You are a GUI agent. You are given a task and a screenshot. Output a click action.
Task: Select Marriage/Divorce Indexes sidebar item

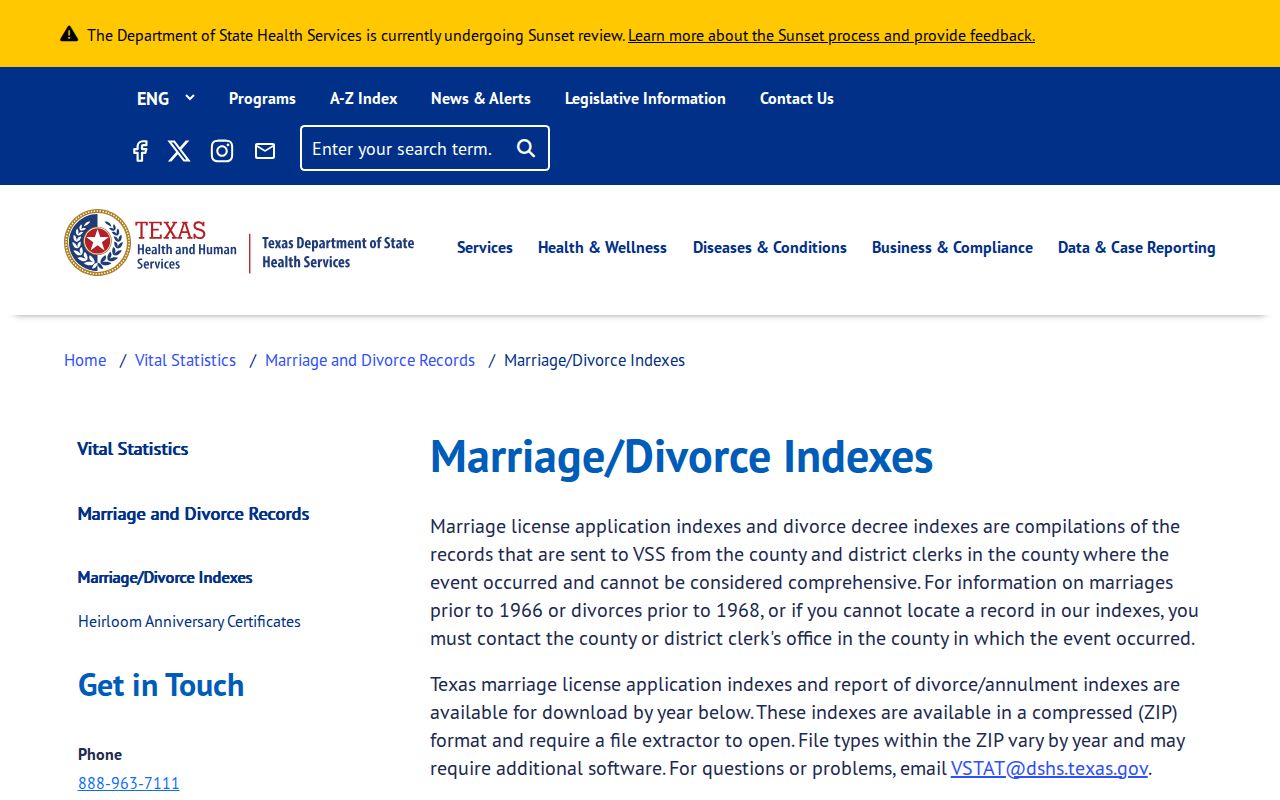pos(165,577)
